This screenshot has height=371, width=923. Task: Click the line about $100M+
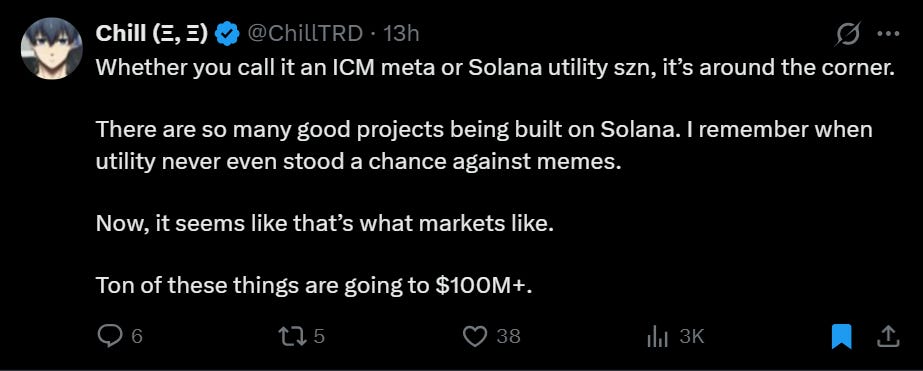click(314, 285)
